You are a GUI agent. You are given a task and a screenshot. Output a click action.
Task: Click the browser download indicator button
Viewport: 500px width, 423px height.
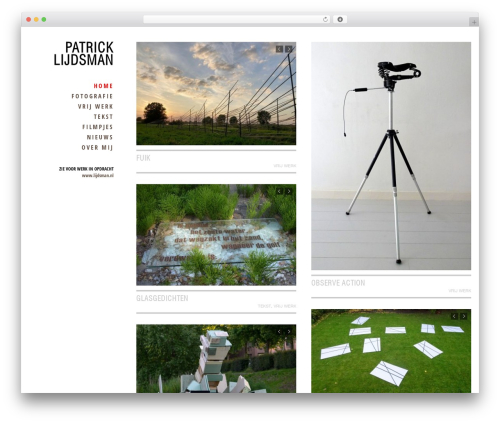[340, 19]
